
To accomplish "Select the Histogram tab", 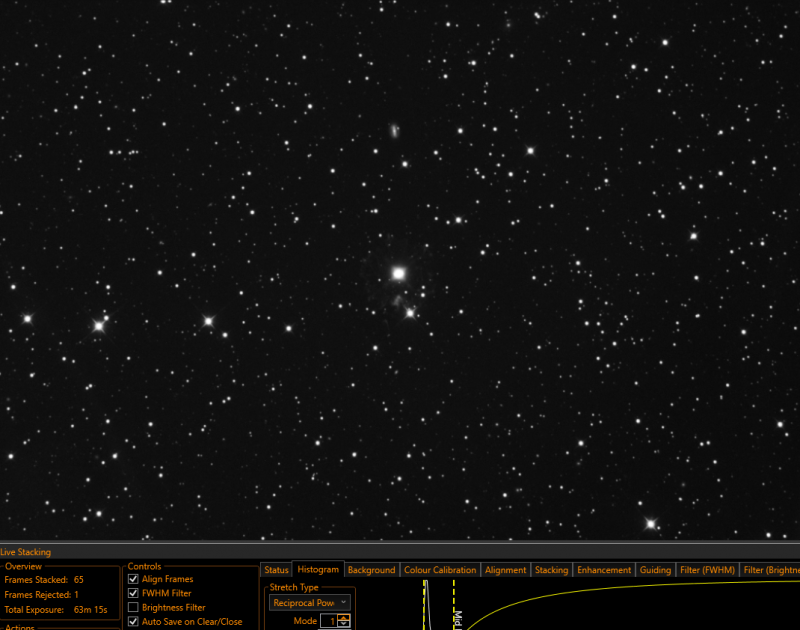I will (318, 569).
